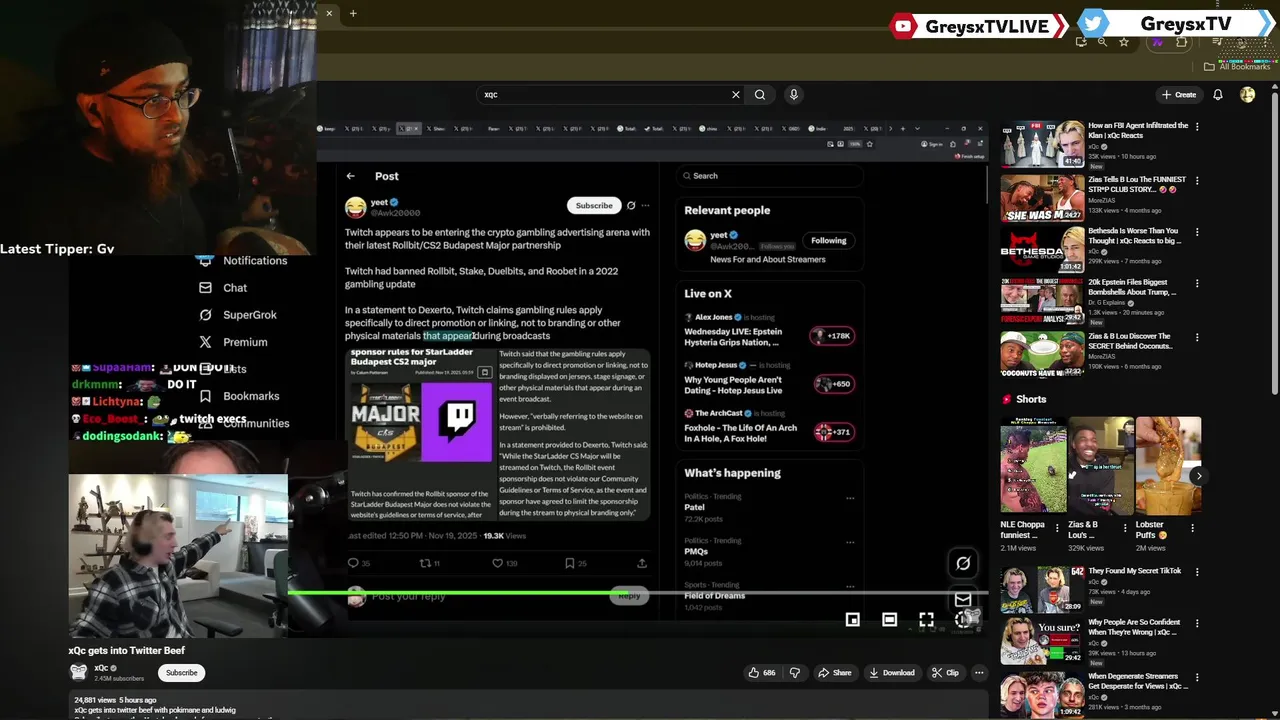
Task: Open options for Why People Are So Confident
Action: (1197, 623)
